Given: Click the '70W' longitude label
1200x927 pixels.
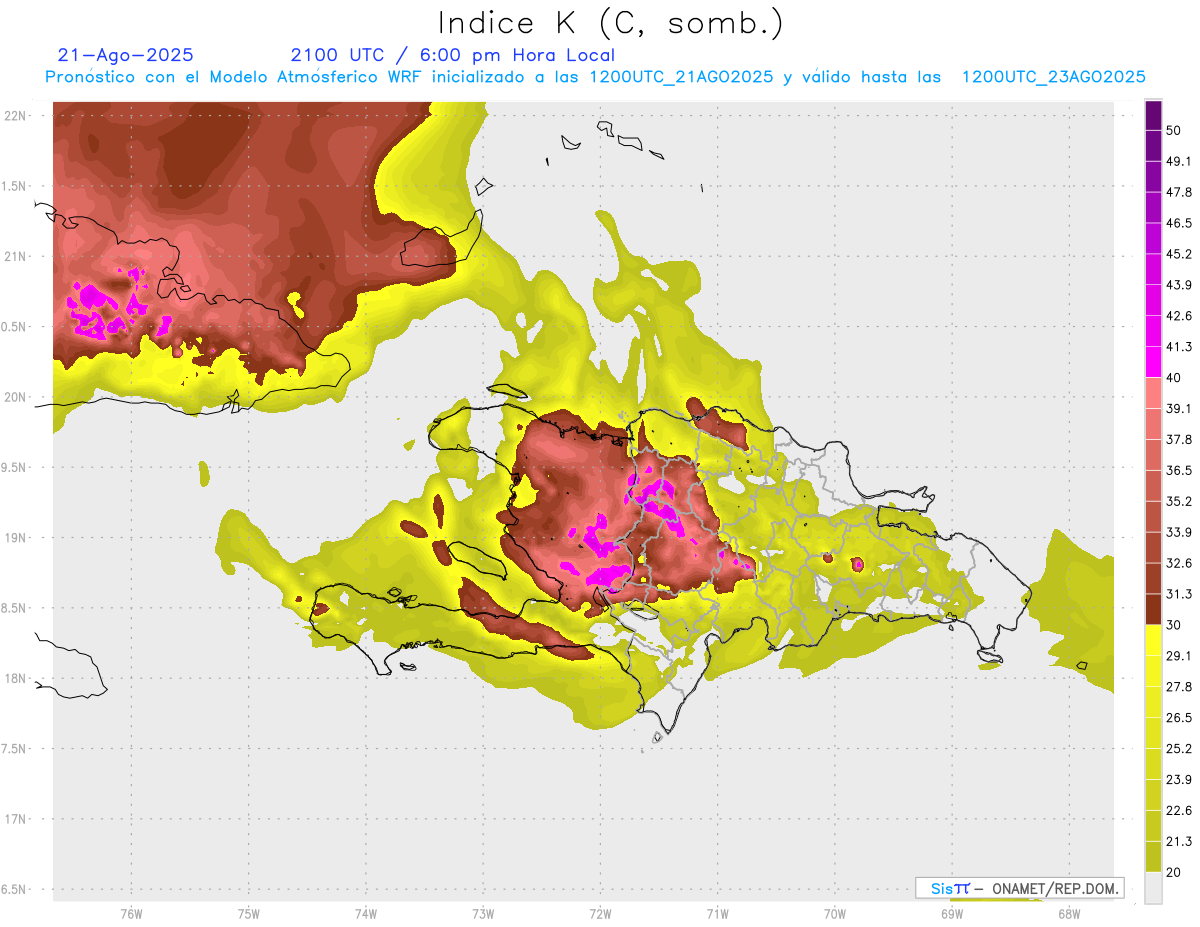Looking at the screenshot, I should (835, 914).
